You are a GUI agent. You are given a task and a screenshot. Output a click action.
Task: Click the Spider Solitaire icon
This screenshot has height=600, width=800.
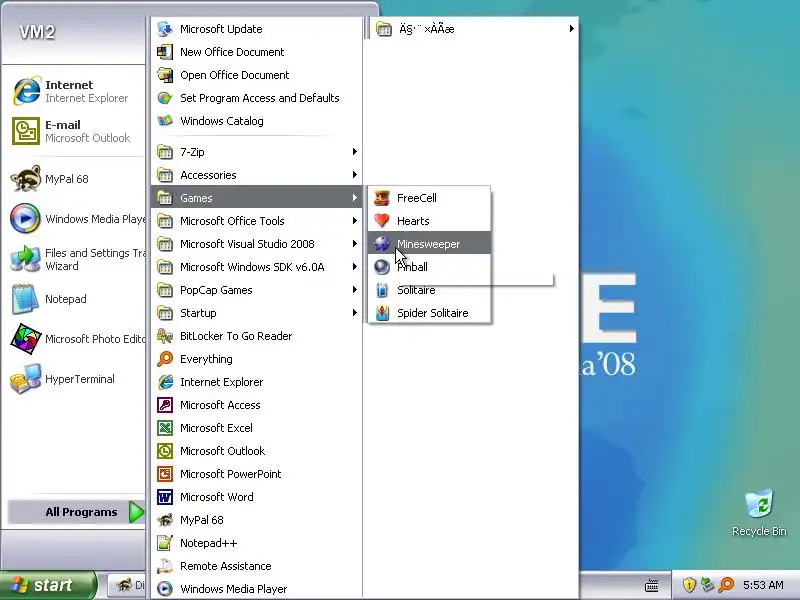pyautogui.click(x=382, y=313)
